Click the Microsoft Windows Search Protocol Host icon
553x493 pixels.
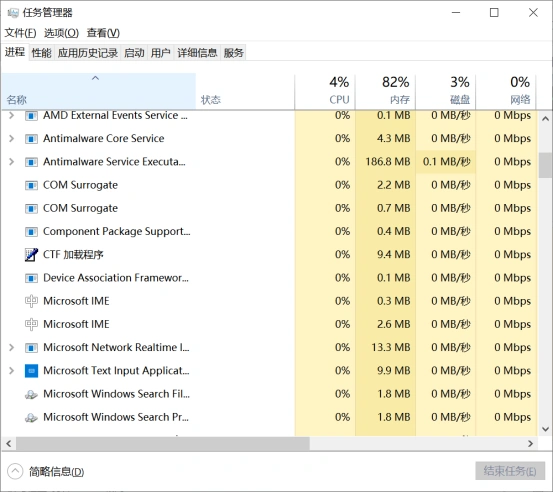click(31, 418)
